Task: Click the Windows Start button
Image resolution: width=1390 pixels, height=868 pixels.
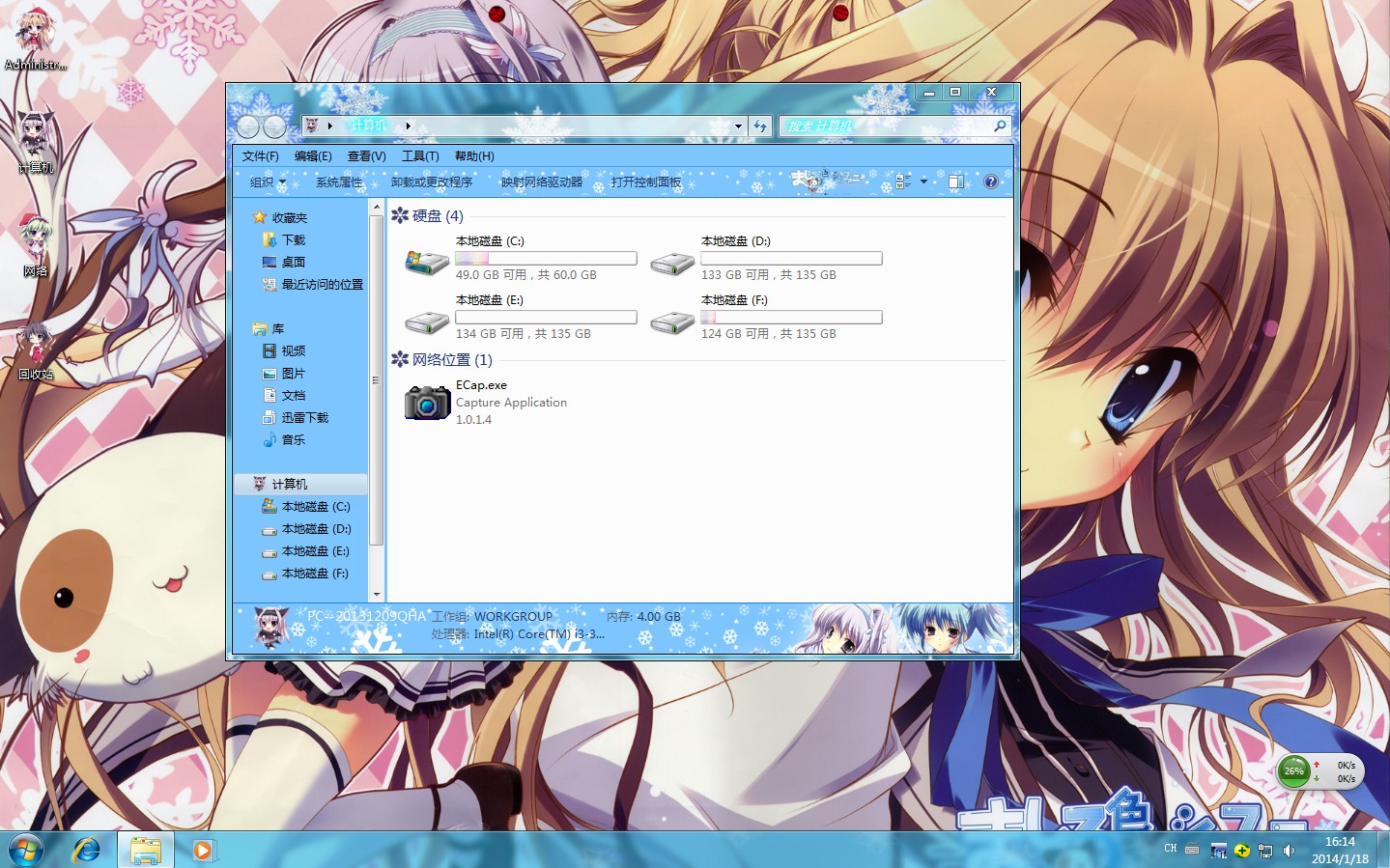Action: click(26, 850)
